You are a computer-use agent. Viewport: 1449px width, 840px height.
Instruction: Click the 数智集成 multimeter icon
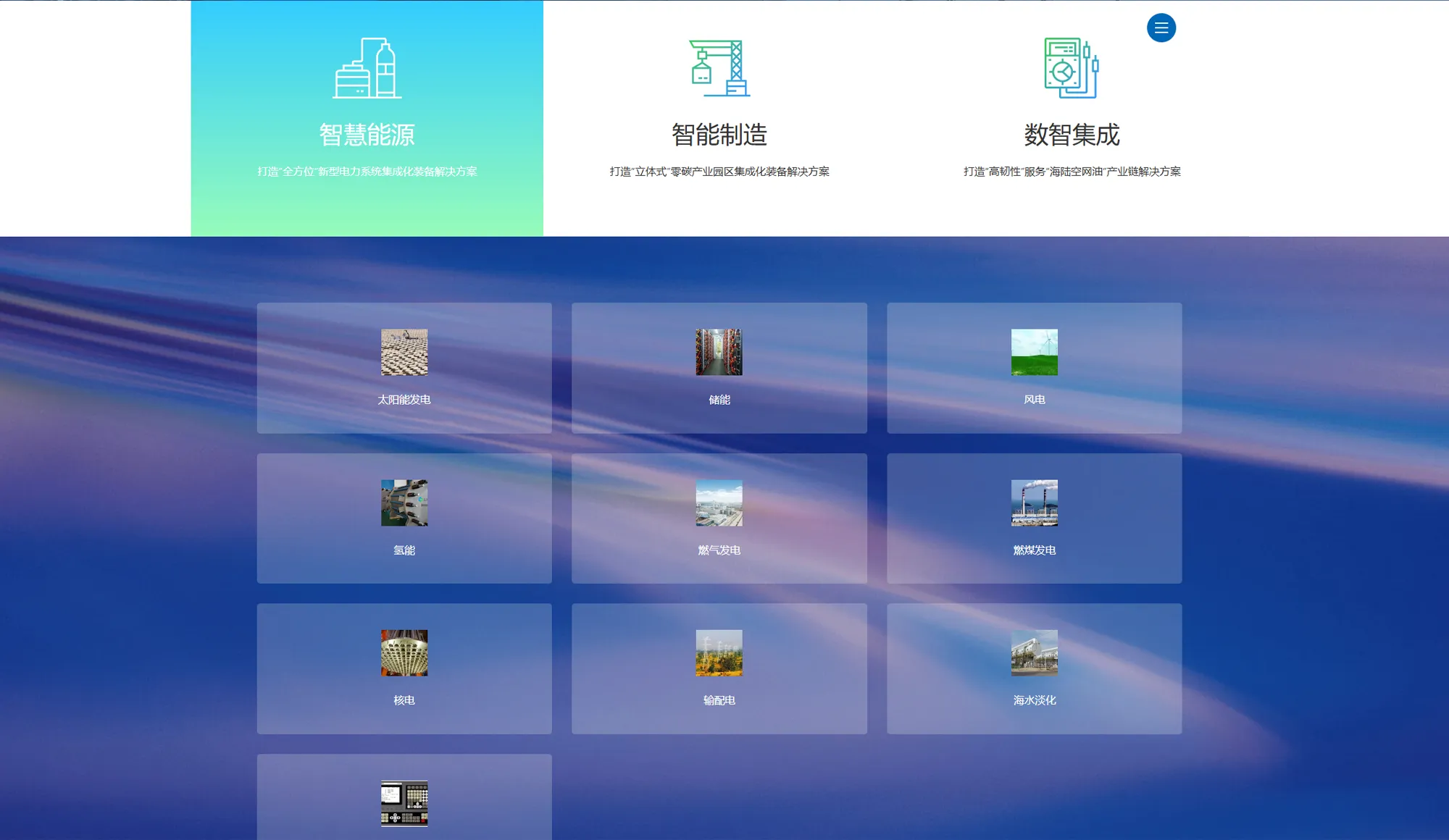1071,68
